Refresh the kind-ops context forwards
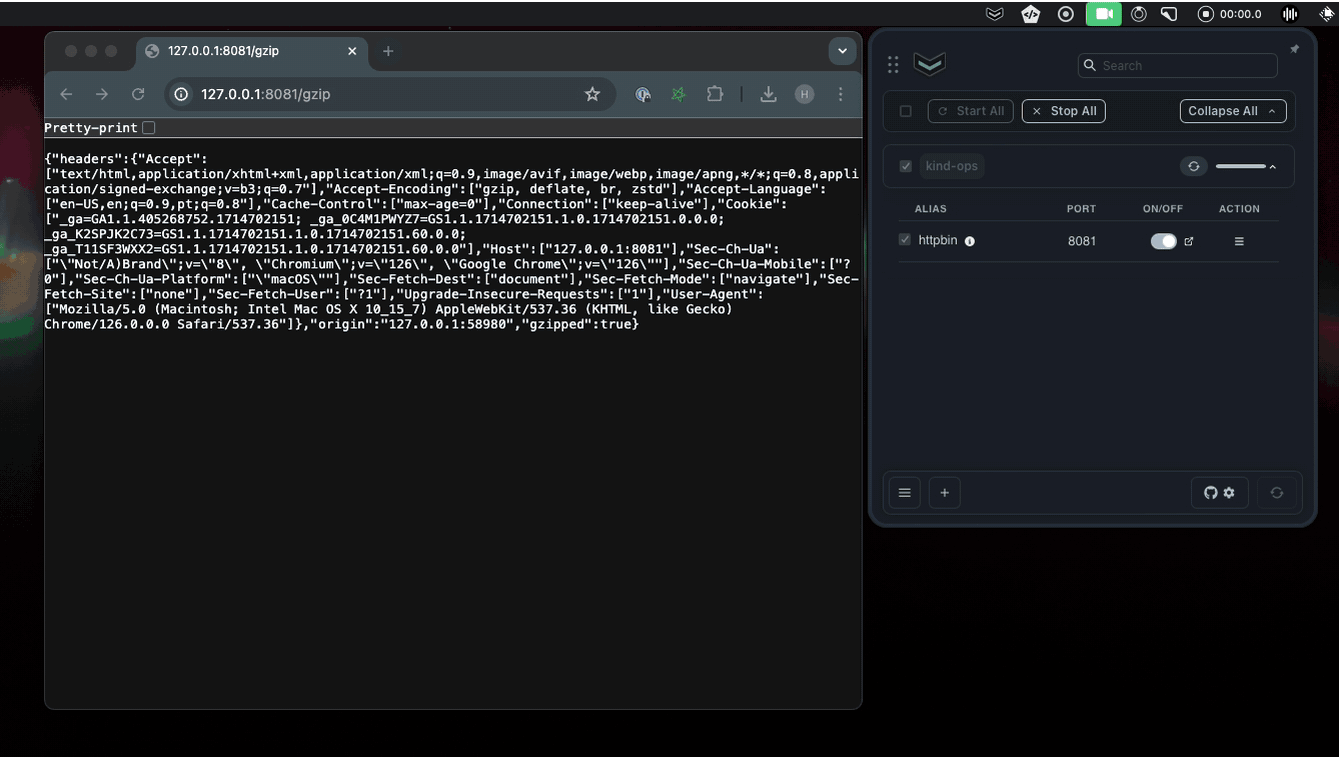The width and height of the screenshot is (1339, 757). (x=1193, y=166)
